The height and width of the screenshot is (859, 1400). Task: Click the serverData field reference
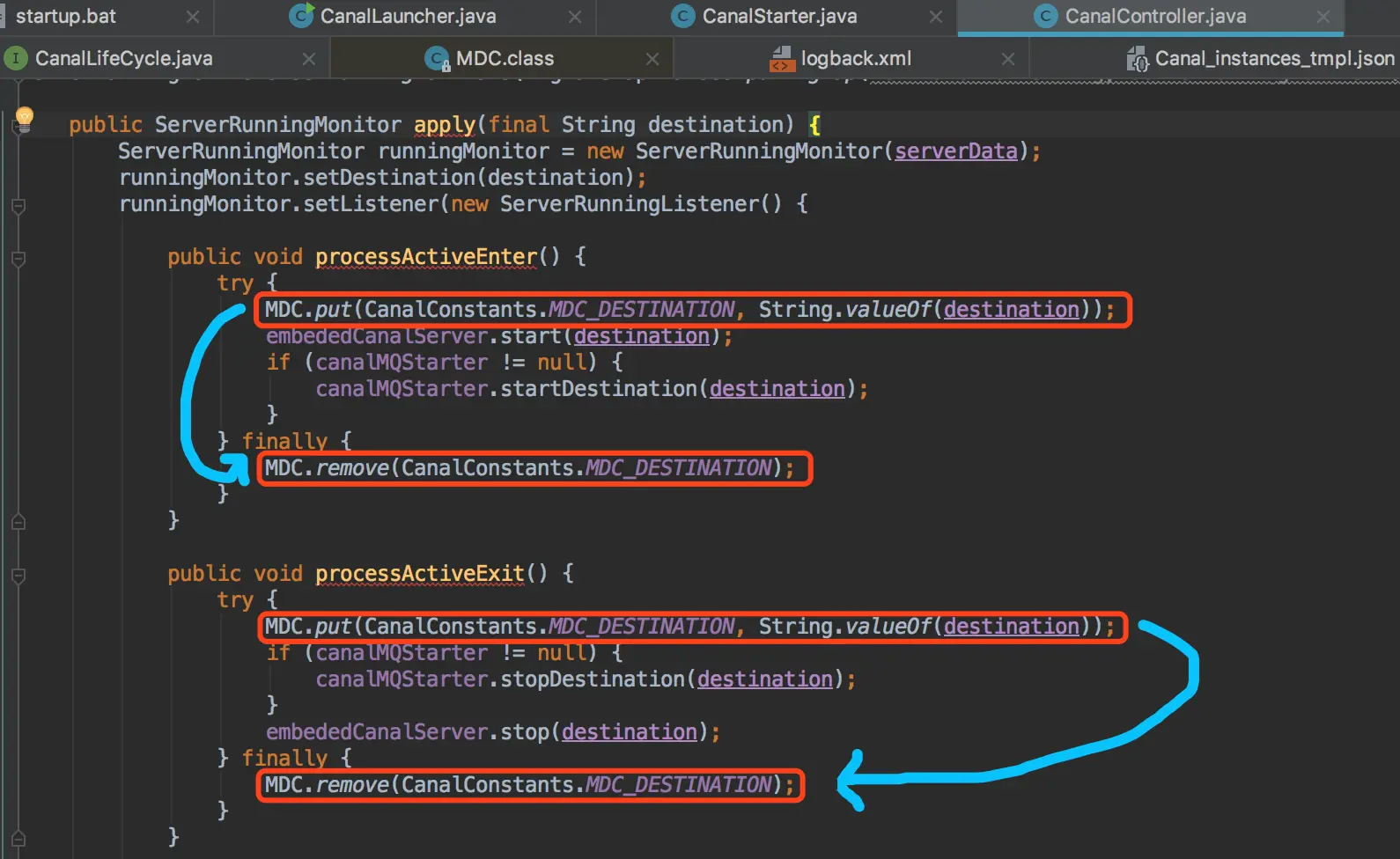[x=956, y=151]
